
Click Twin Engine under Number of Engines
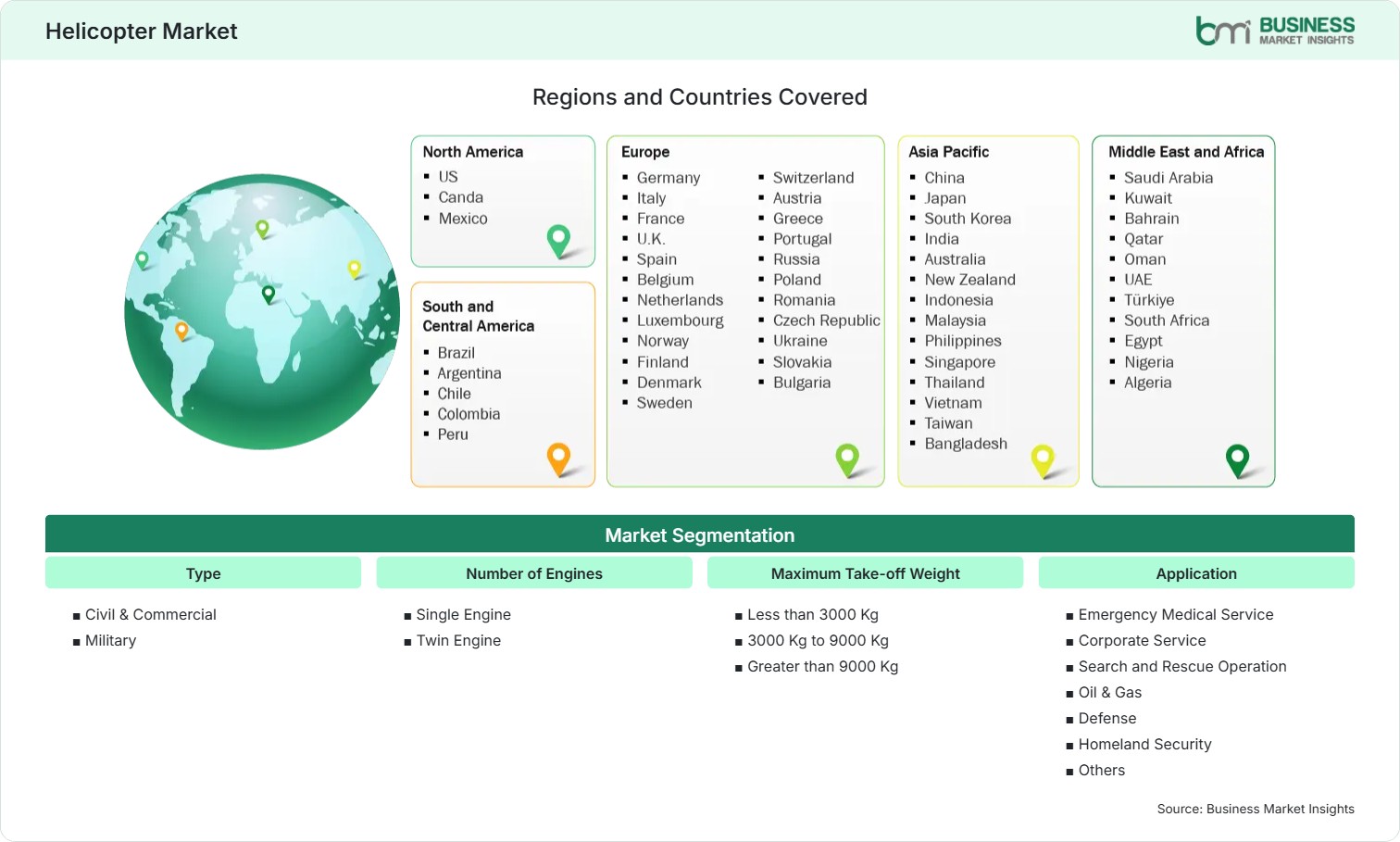pos(458,640)
